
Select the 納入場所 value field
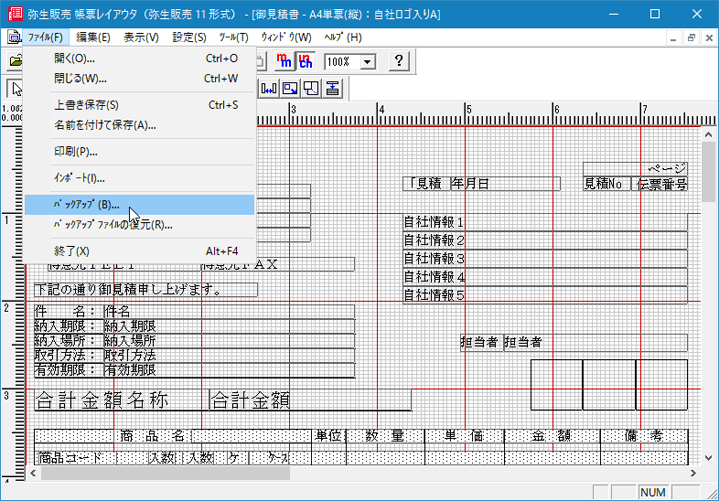229,341
